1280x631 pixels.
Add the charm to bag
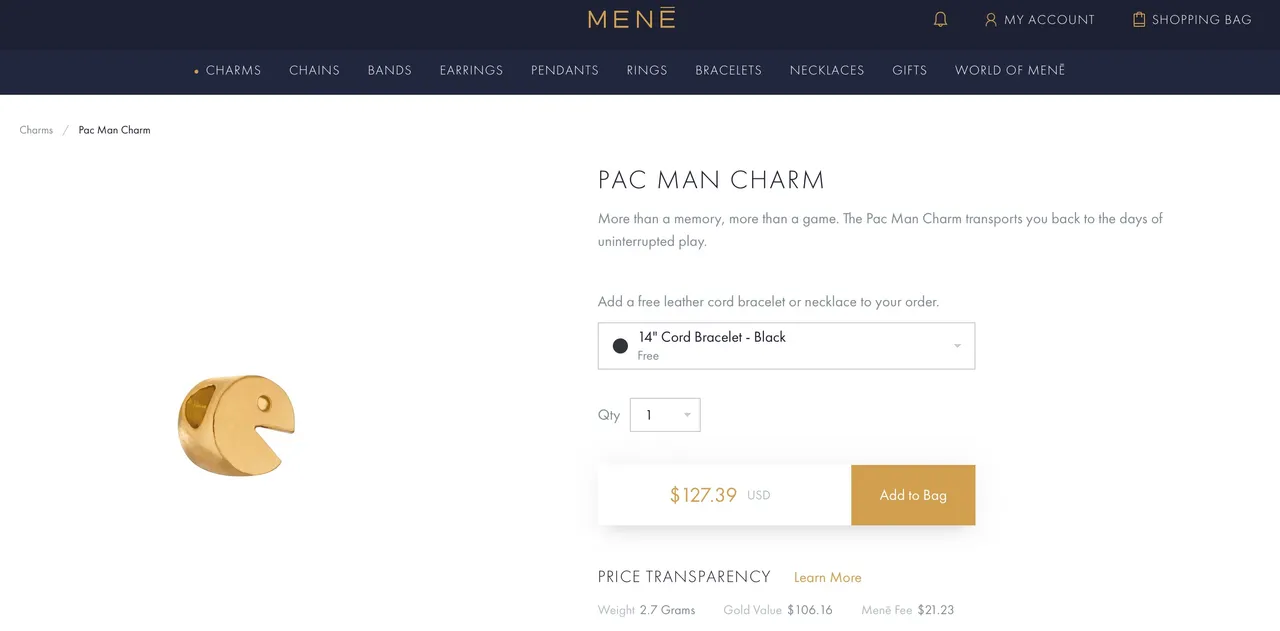[x=913, y=495]
